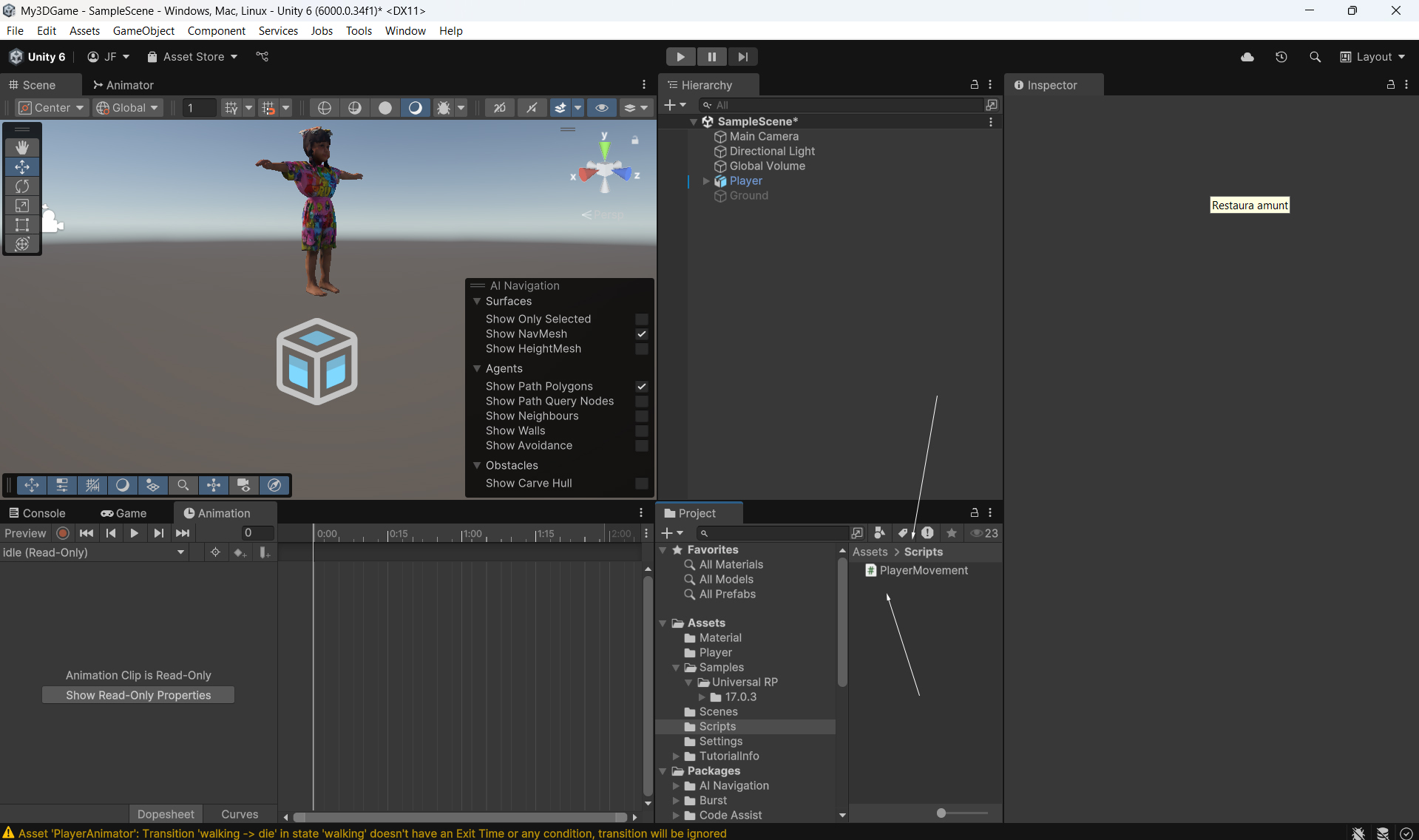This screenshot has width=1419, height=840.
Task: Select the Rotate tool in Scene
Action: pos(22,186)
